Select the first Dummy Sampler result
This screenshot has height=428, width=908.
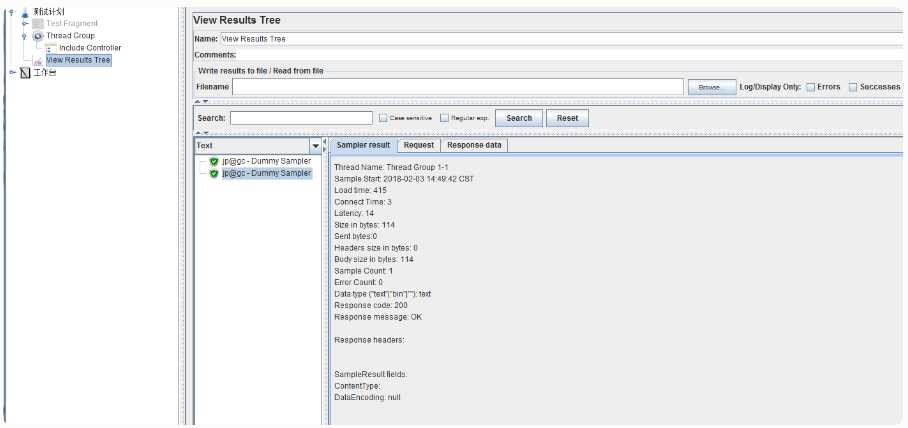(x=266, y=161)
